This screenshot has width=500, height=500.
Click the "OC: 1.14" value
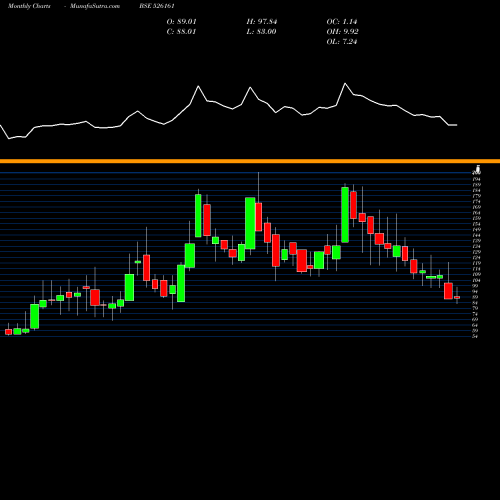point(342,22)
